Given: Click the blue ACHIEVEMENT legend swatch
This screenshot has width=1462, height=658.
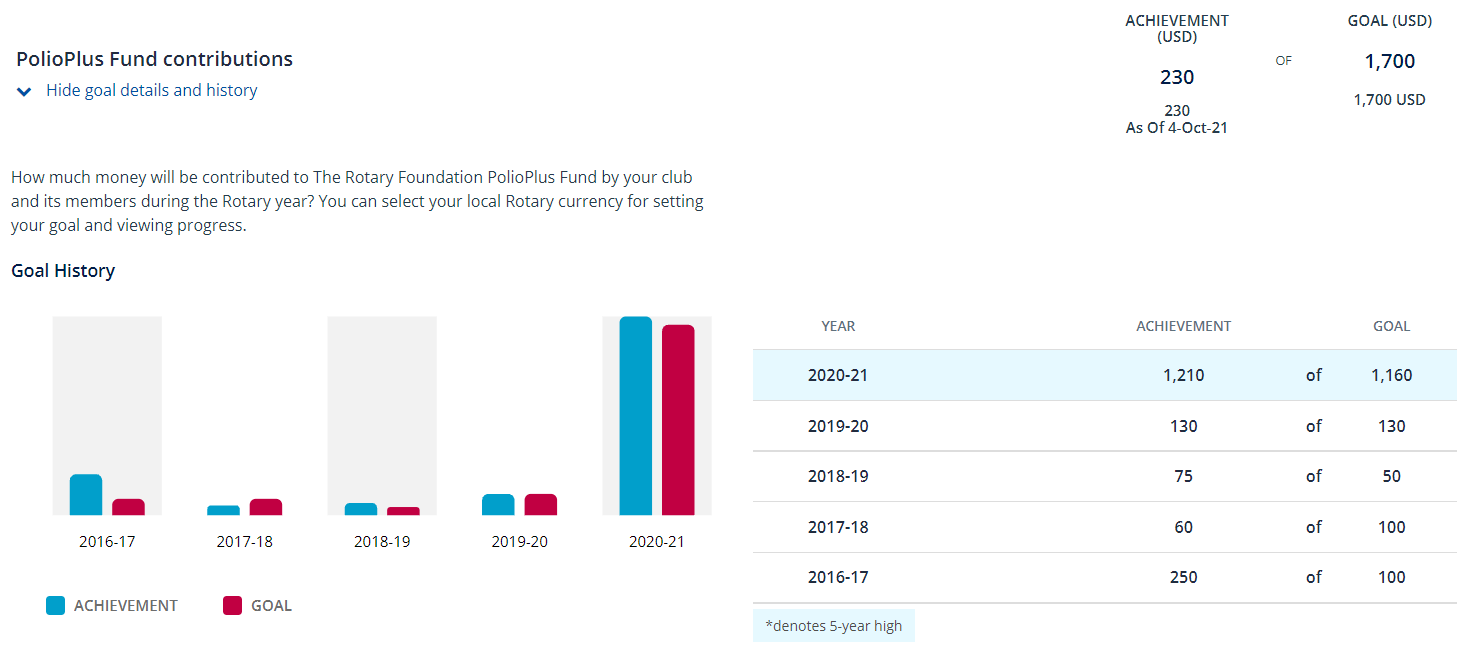Looking at the screenshot, I should coord(56,605).
